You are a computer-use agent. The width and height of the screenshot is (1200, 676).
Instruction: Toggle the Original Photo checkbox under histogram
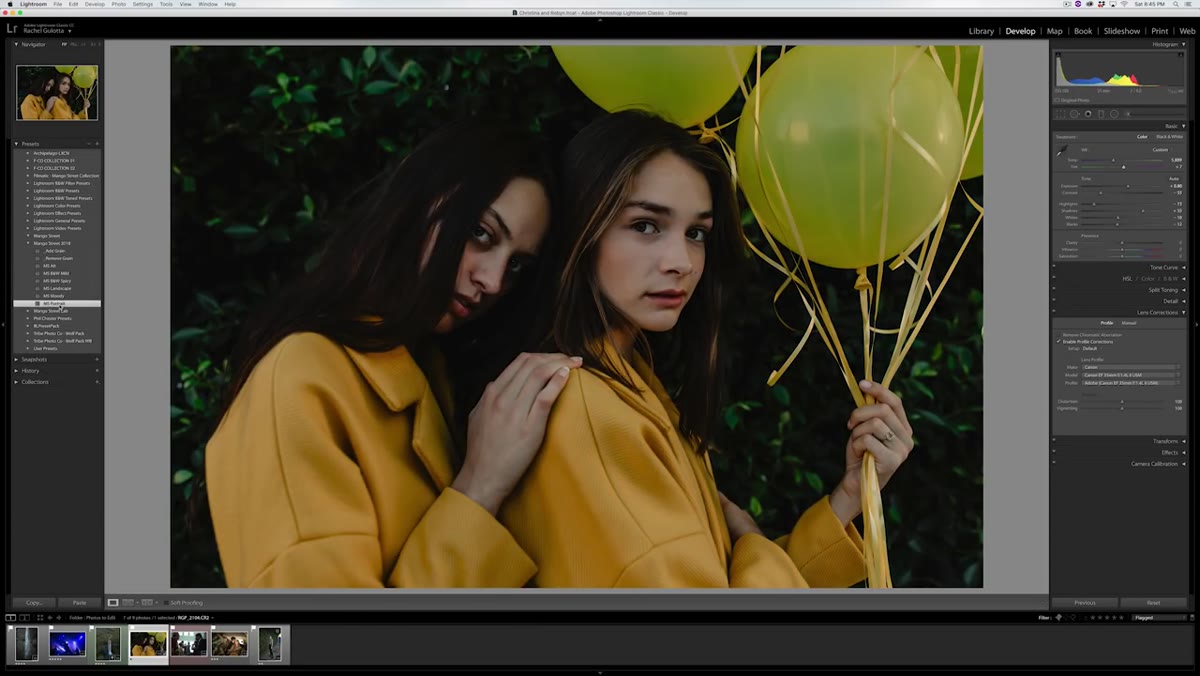coord(1056,100)
